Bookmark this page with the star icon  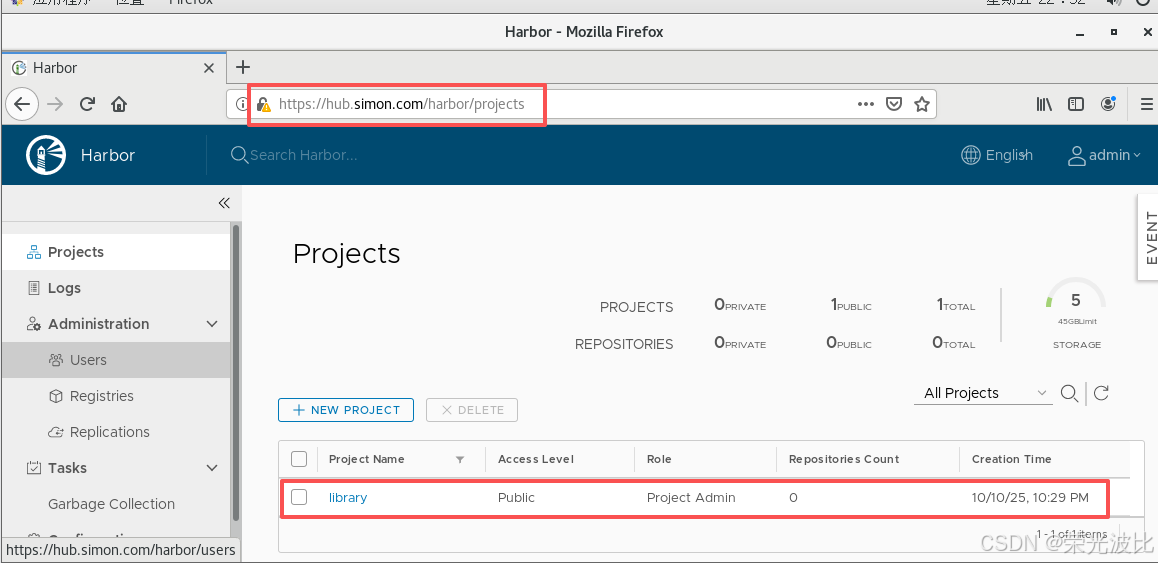click(x=922, y=104)
